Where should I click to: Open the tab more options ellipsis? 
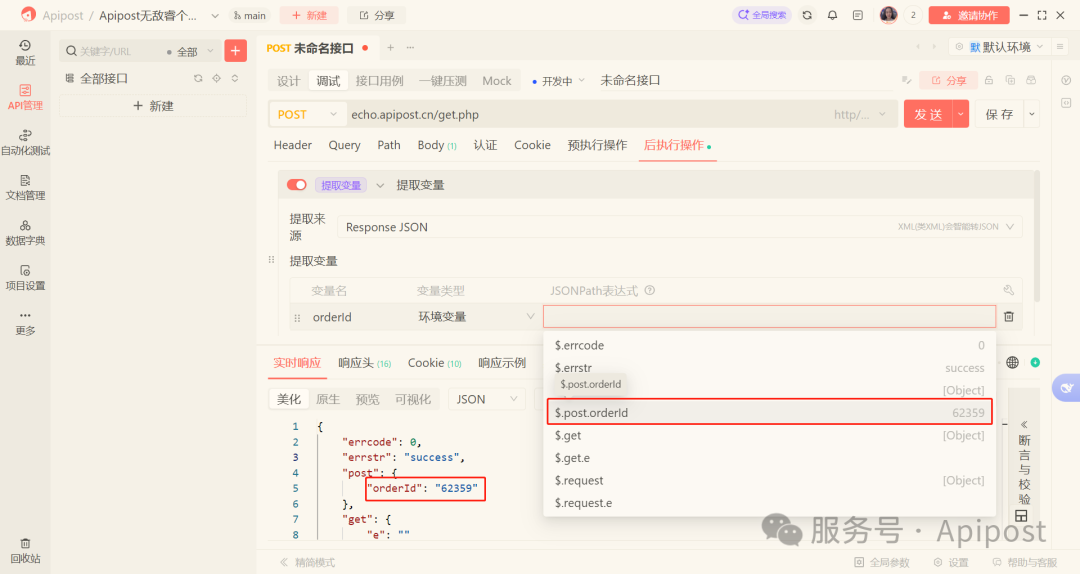click(x=411, y=48)
